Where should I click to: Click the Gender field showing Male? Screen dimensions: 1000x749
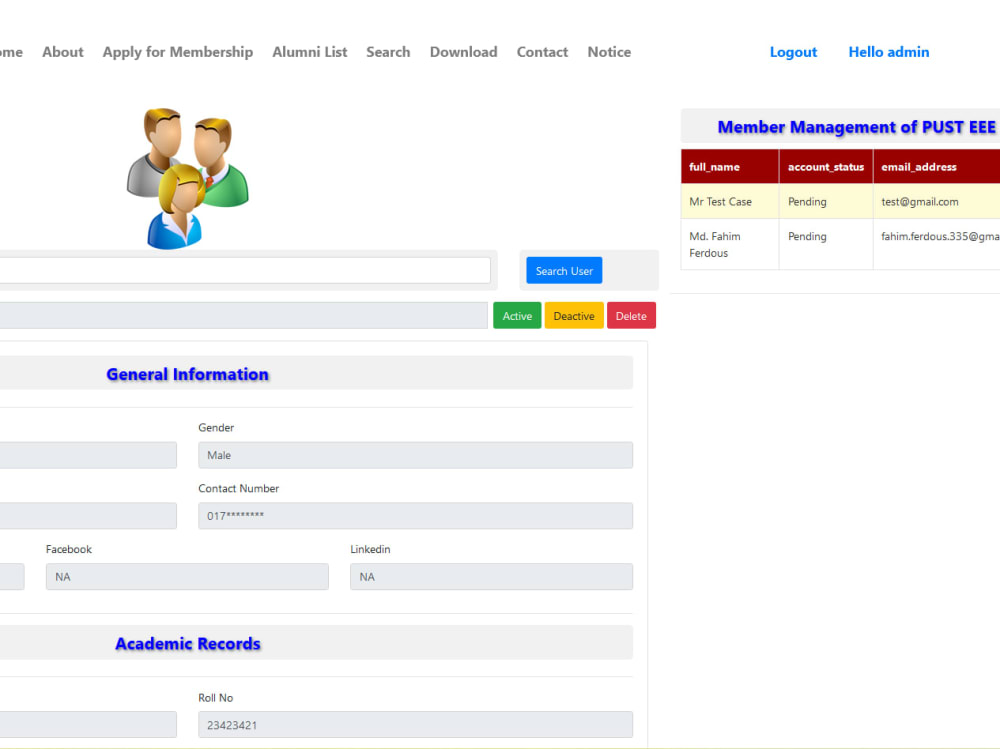pos(415,455)
